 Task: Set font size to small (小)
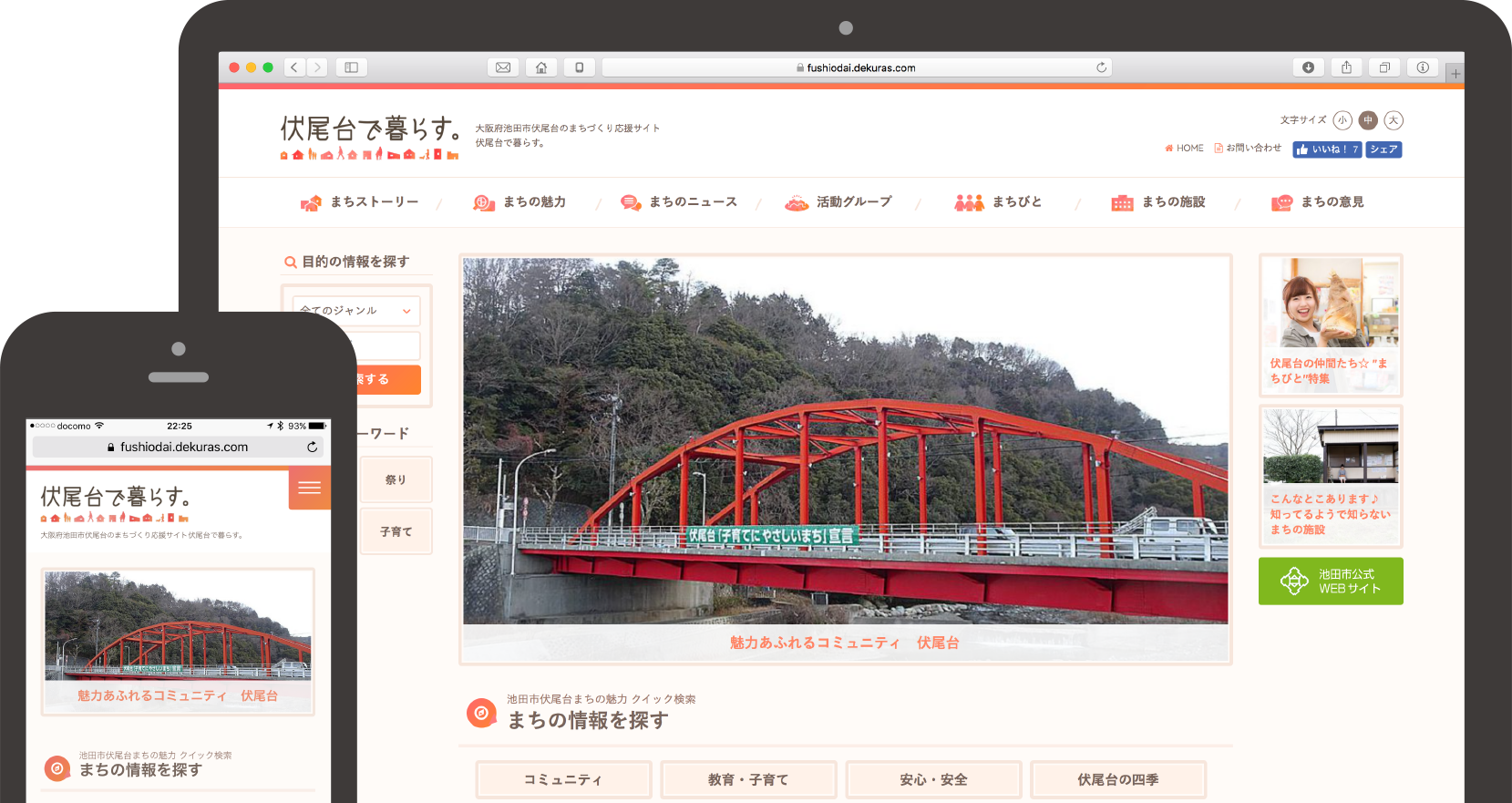(x=1342, y=120)
